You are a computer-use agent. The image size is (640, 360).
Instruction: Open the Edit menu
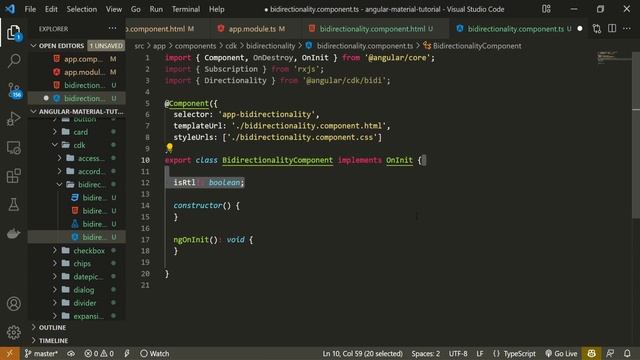pyautogui.click(x=51, y=9)
